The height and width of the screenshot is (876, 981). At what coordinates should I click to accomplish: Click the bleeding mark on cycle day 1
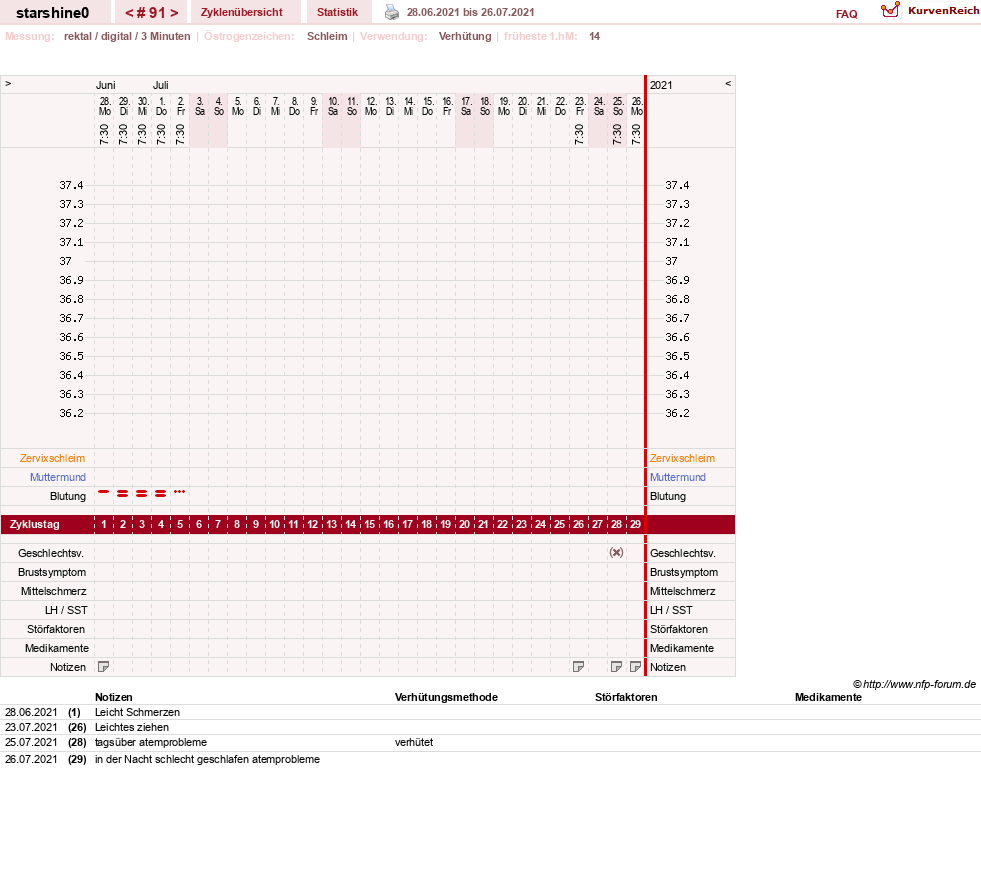tap(104, 492)
